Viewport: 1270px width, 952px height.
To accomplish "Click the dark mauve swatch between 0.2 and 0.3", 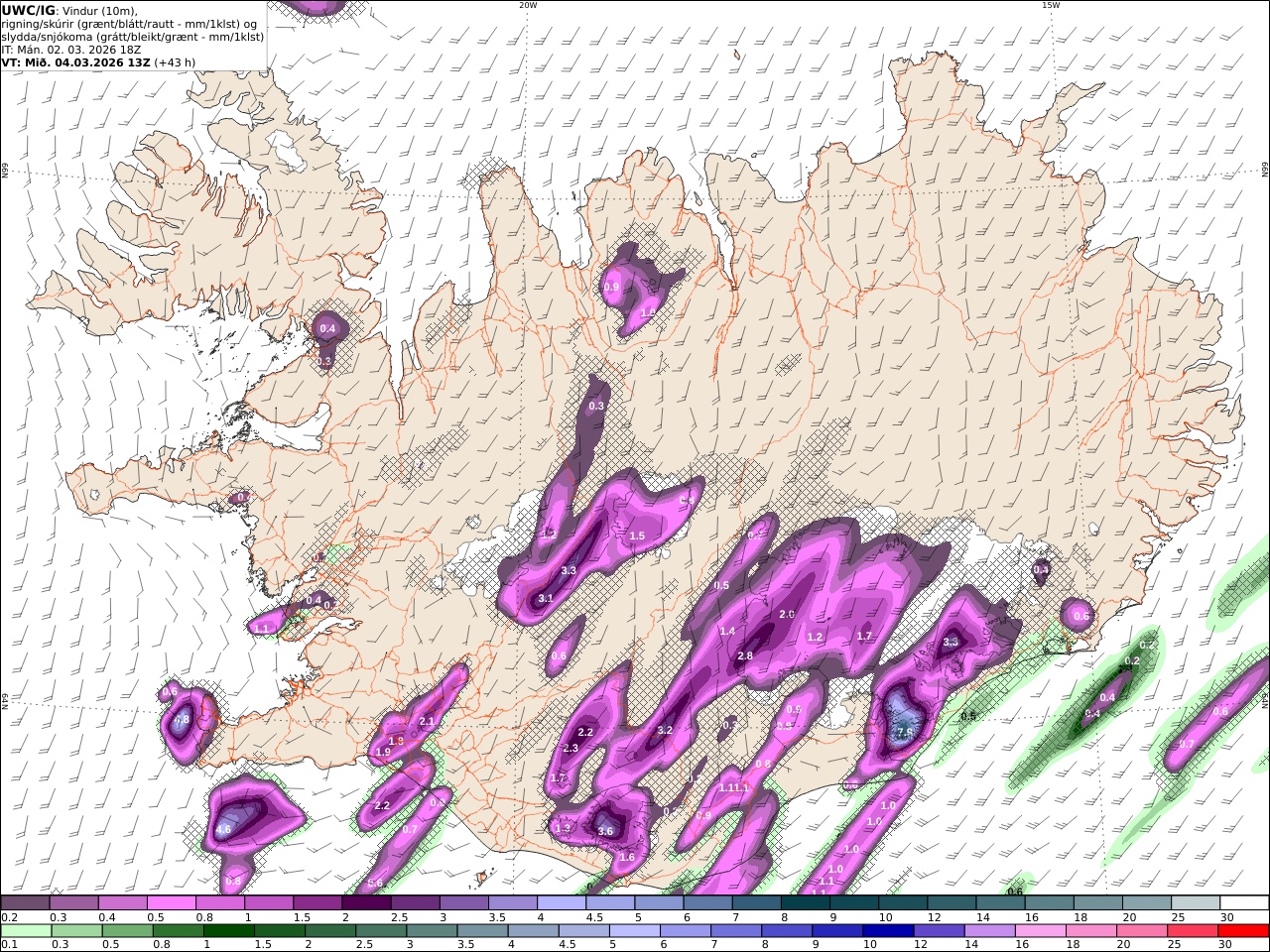I will pos(25,903).
